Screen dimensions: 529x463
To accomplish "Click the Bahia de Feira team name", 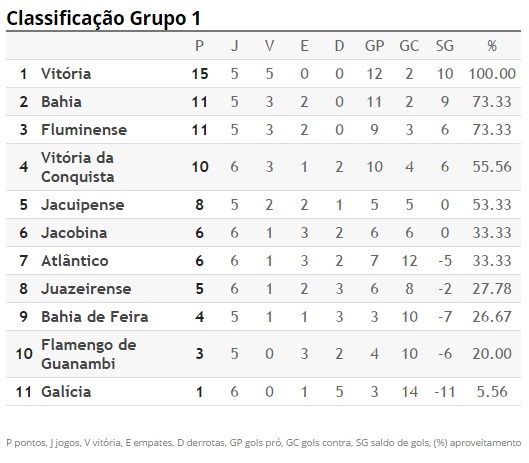I will tap(95, 317).
